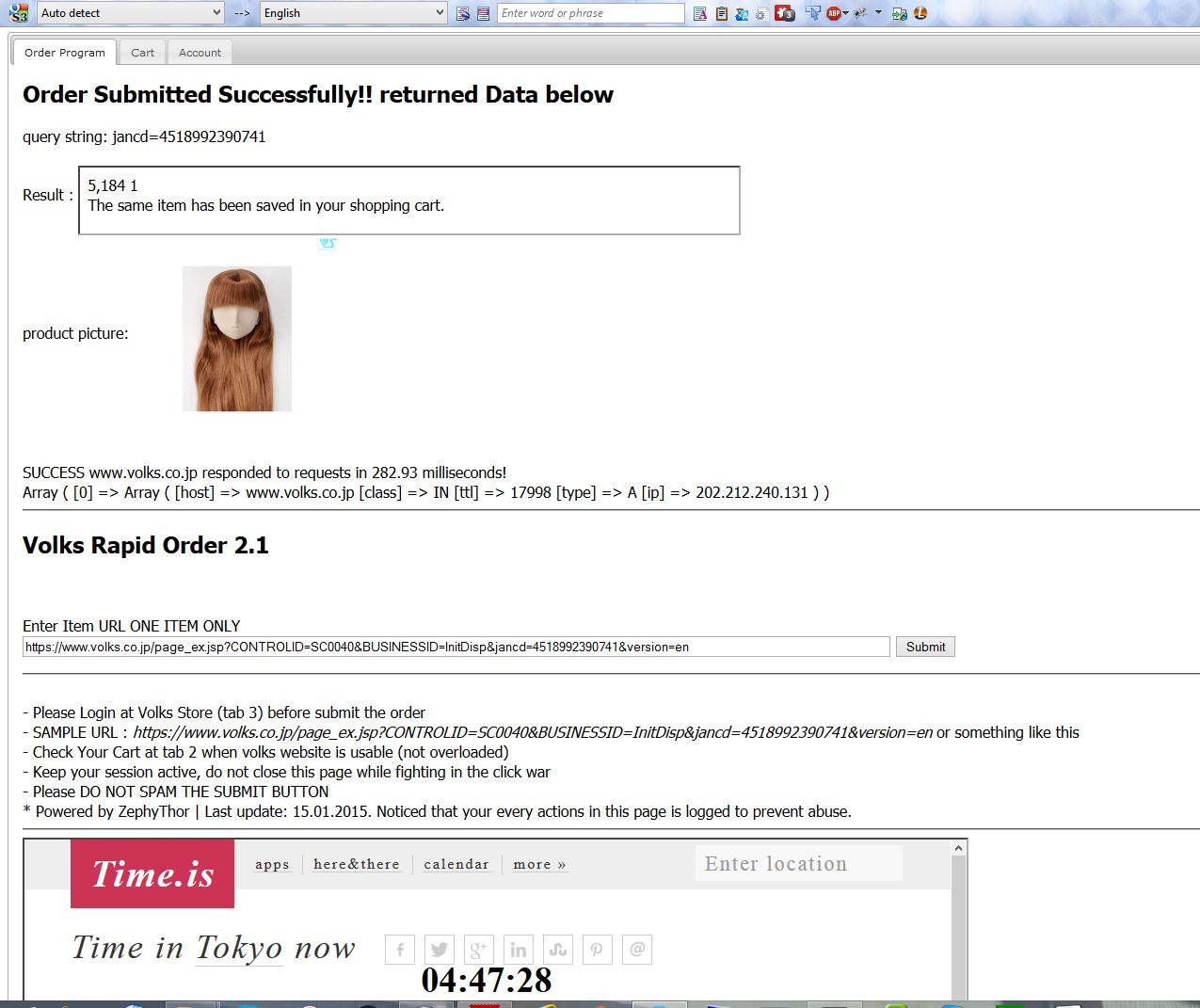Image resolution: width=1200 pixels, height=1008 pixels.
Task: Click the 'query string: jancd=4518992390741' text
Action: (144, 136)
